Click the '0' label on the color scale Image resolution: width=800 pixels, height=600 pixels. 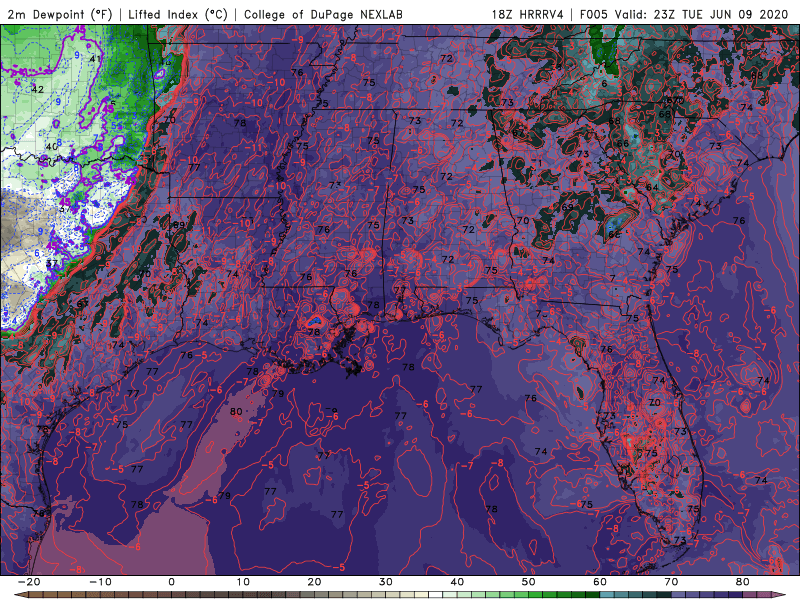coord(171,582)
